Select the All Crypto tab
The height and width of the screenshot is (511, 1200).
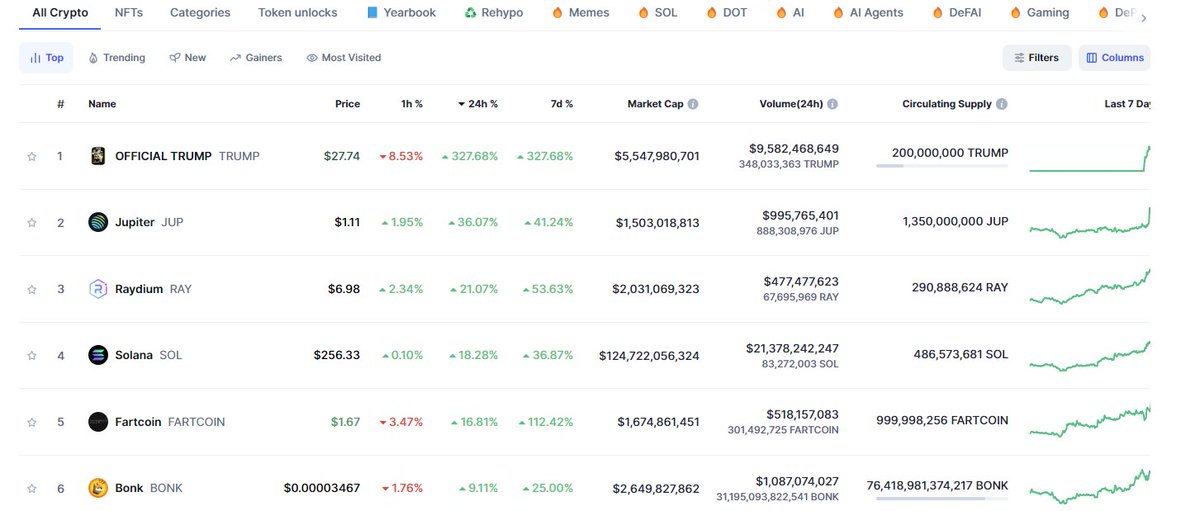point(60,13)
